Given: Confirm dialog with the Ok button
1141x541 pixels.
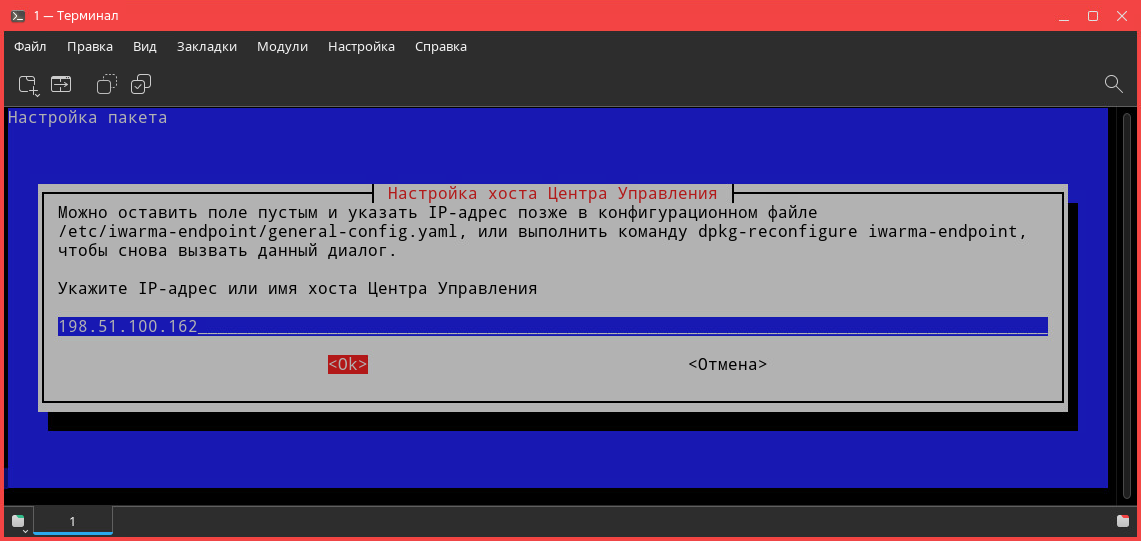Looking at the screenshot, I should 348,365.
